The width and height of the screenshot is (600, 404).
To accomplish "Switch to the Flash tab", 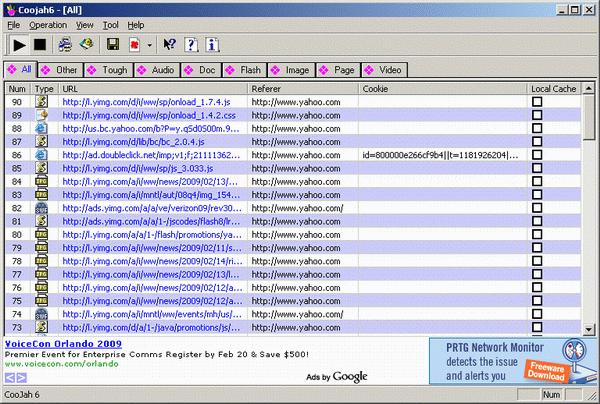I will pyautogui.click(x=245, y=70).
